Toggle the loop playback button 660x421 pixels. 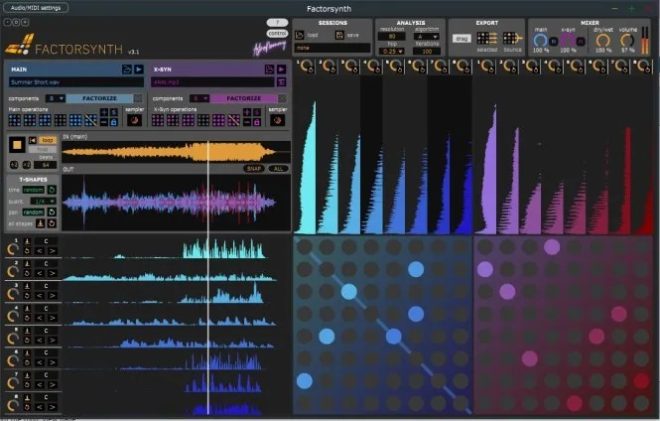48,140
